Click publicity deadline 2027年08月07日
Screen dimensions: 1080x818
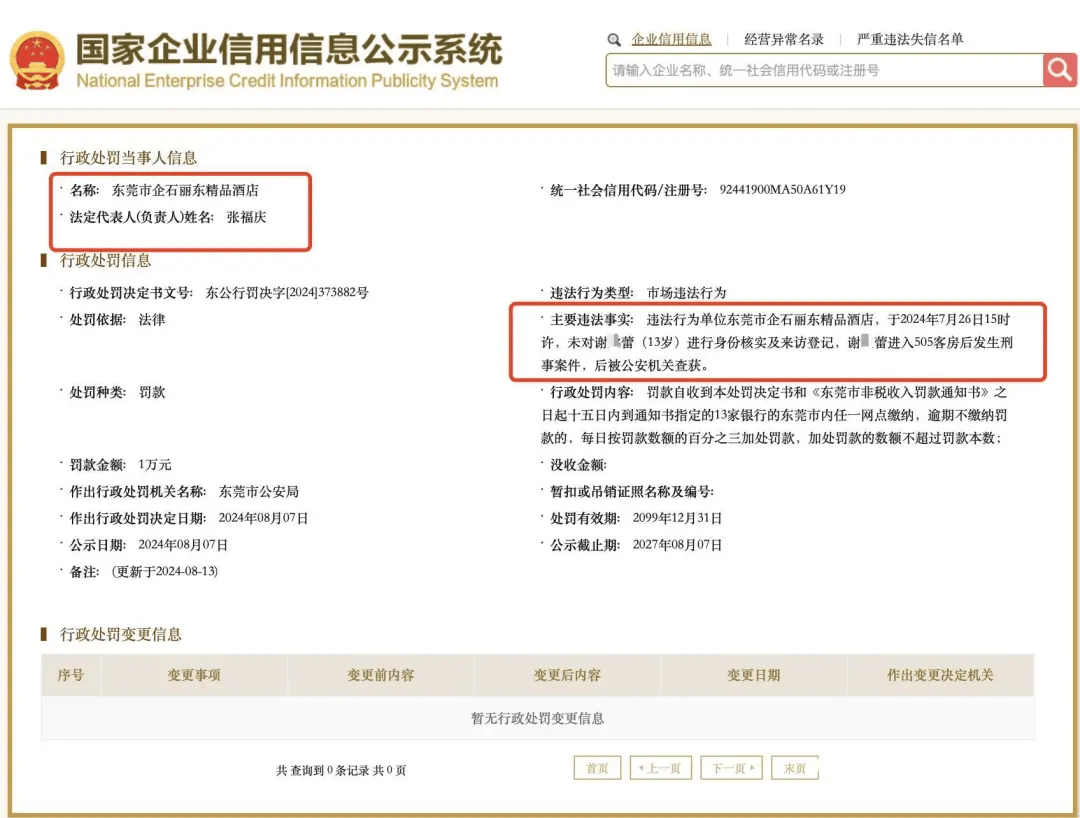(677, 545)
